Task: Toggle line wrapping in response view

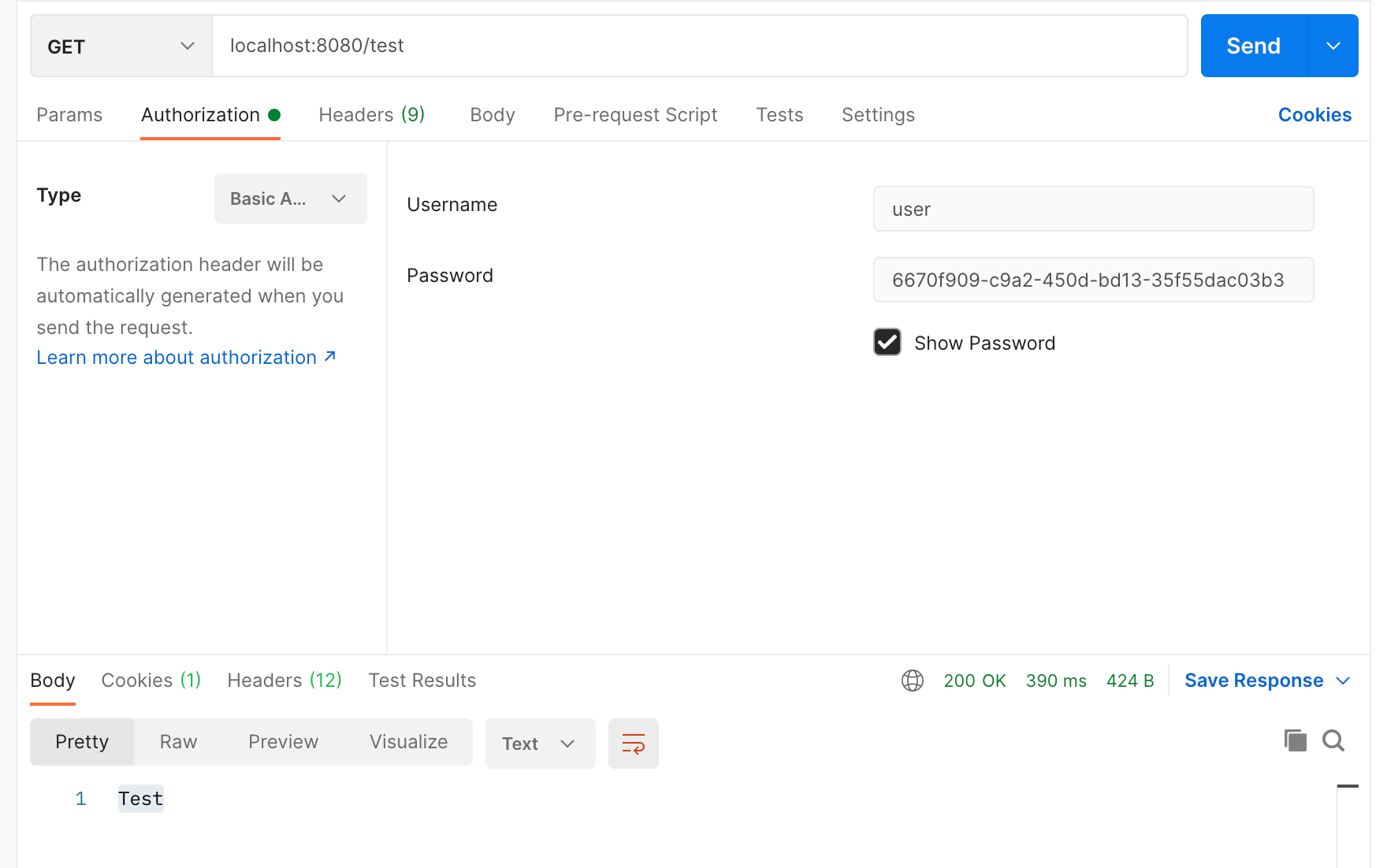Action: point(633,743)
